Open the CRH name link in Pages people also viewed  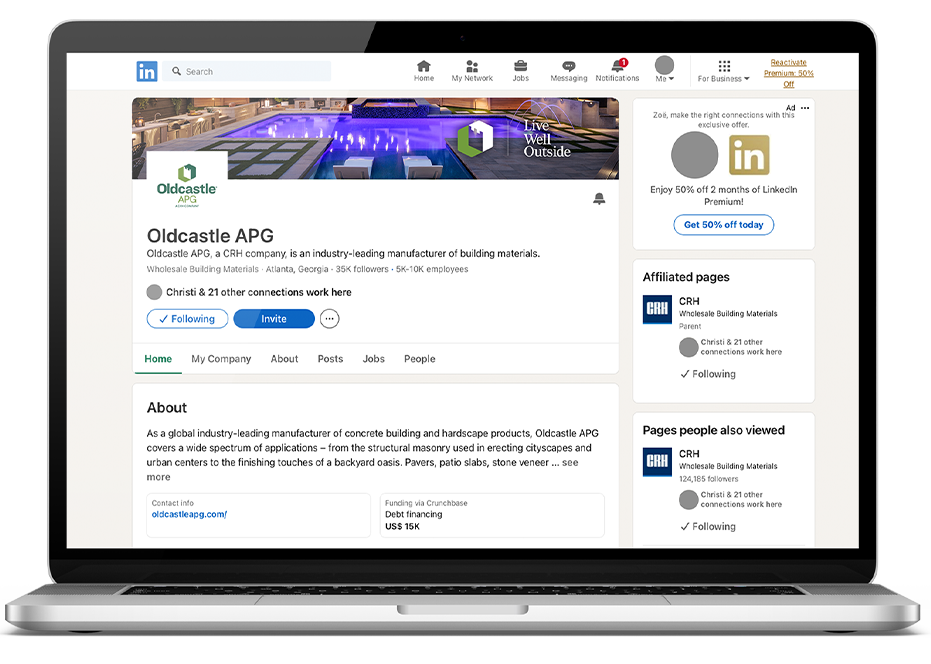(x=689, y=454)
